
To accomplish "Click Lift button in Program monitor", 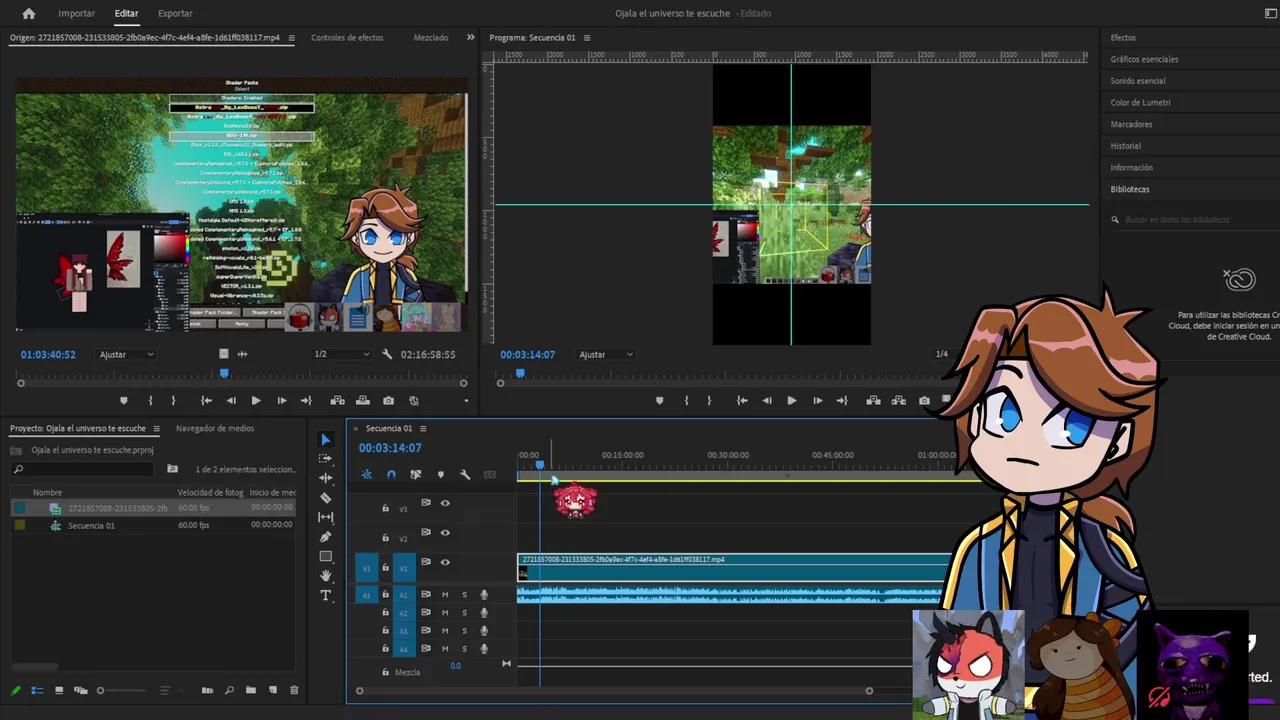I will 873,401.
